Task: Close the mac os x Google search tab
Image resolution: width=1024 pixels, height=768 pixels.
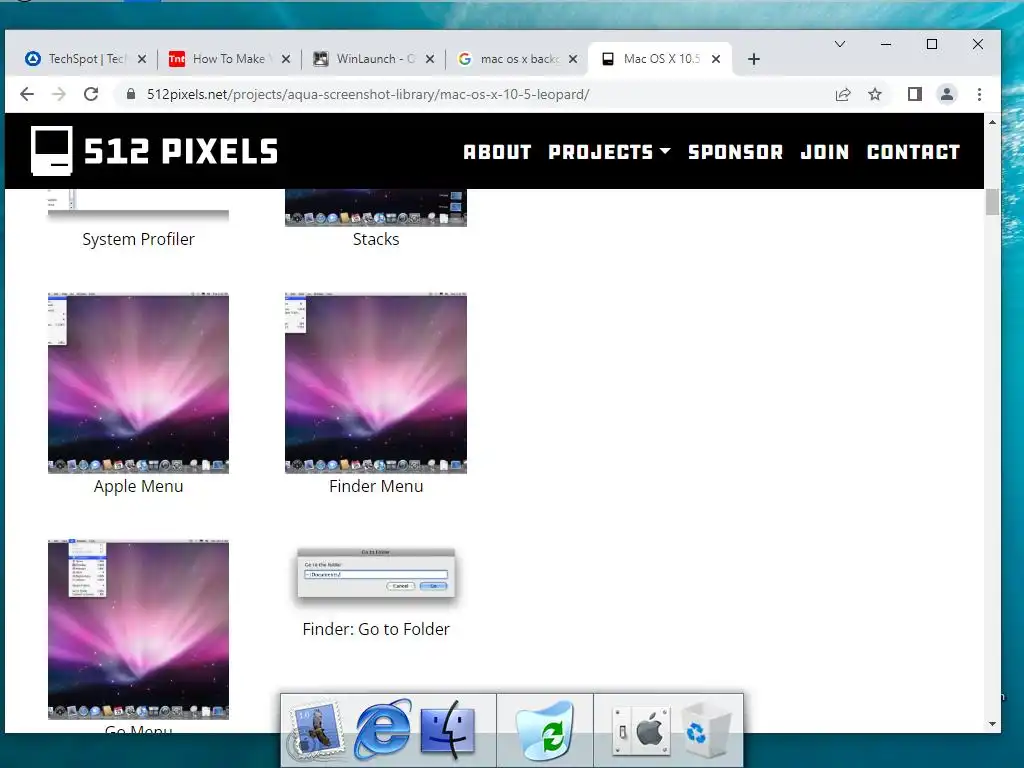Action: (573, 59)
